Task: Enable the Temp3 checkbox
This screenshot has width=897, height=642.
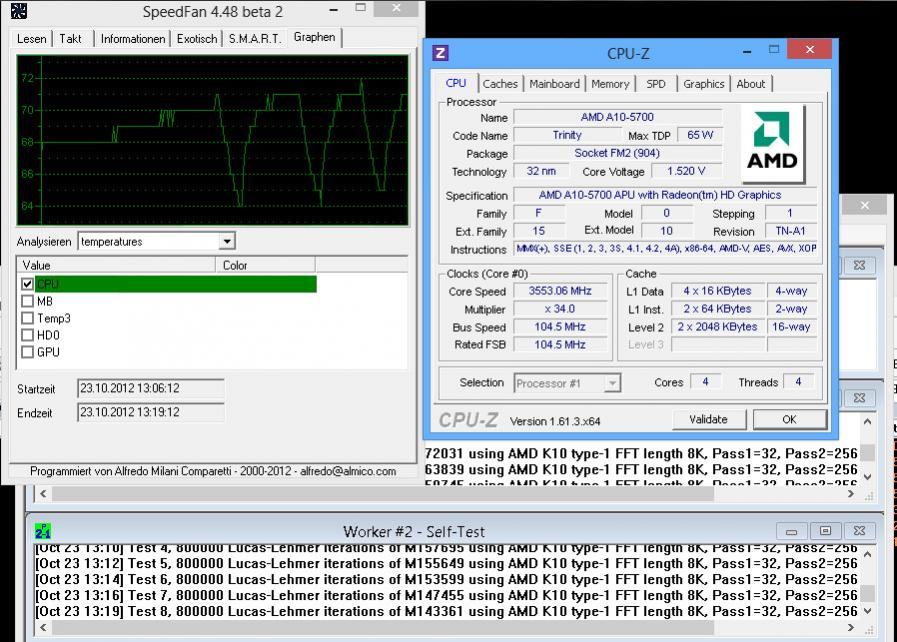Action: pos(27,318)
